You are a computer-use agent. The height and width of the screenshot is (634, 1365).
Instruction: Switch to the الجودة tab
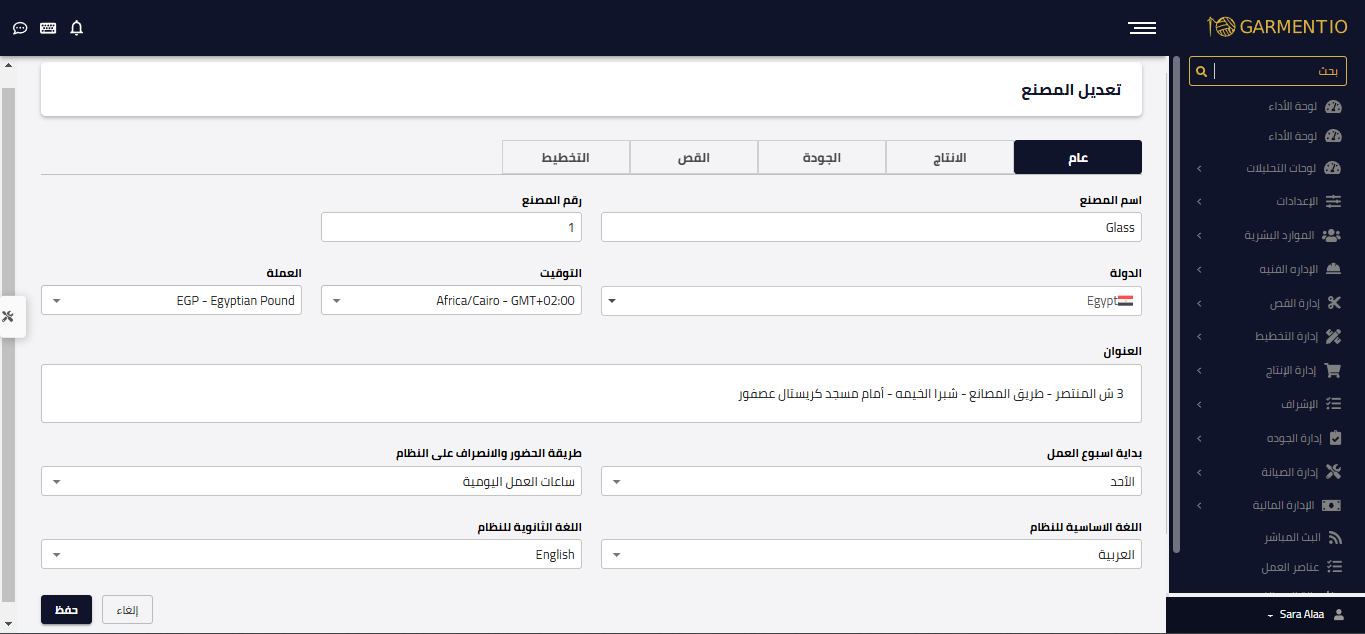[822, 158]
